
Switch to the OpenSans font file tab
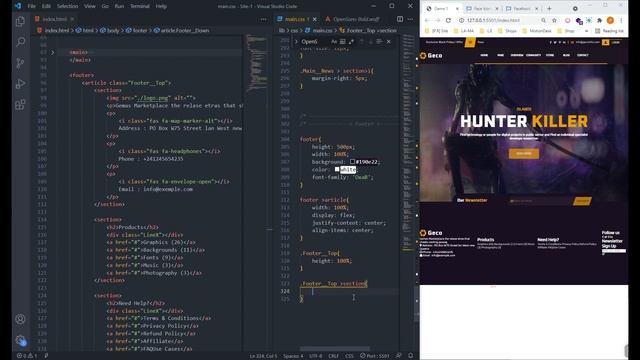coord(353,19)
